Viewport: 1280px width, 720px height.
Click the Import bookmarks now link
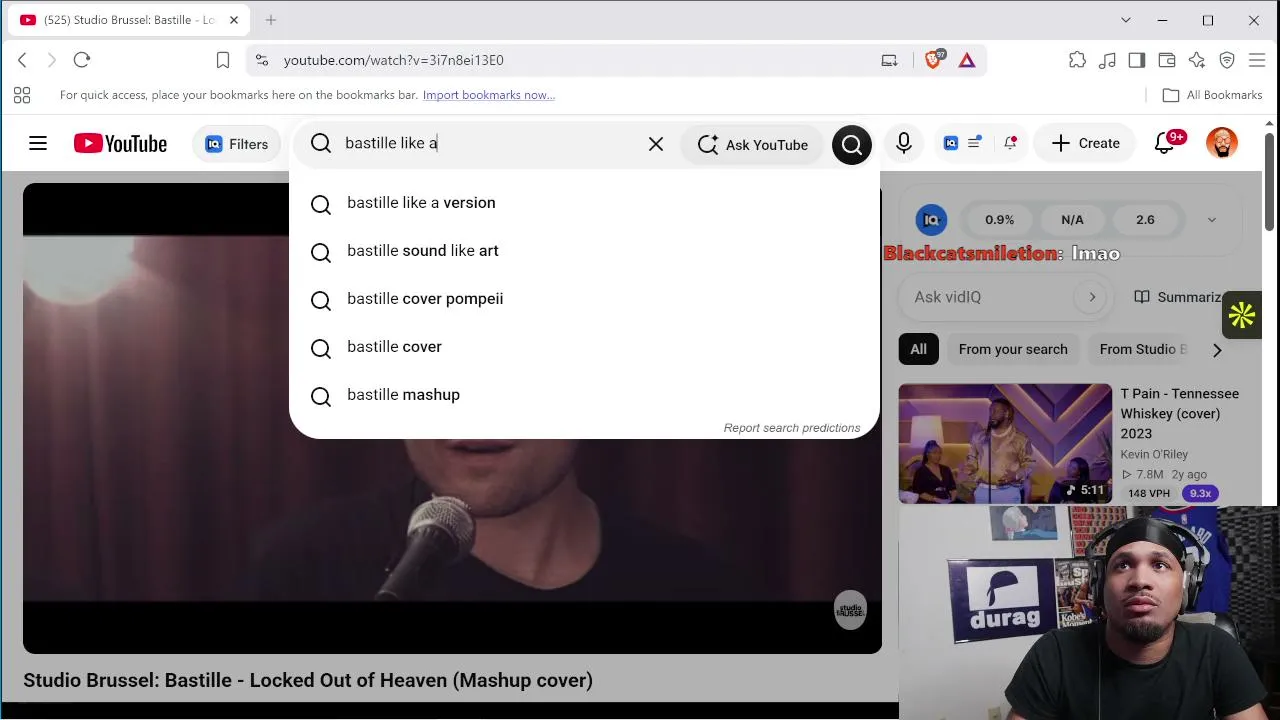pyautogui.click(x=489, y=95)
